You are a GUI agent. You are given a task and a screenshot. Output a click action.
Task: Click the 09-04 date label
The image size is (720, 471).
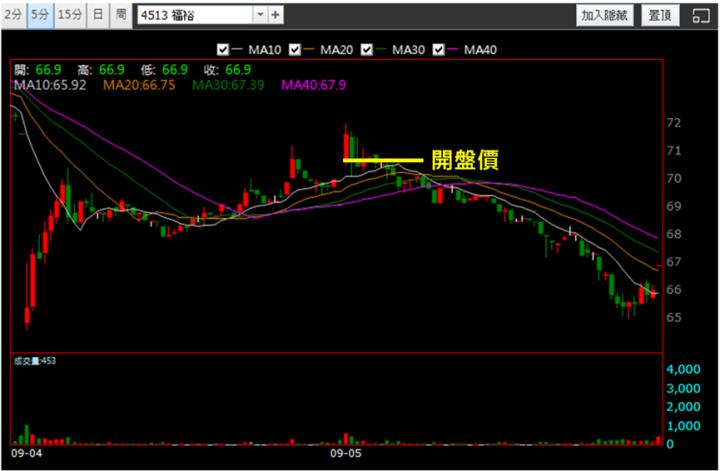pyautogui.click(x=26, y=453)
